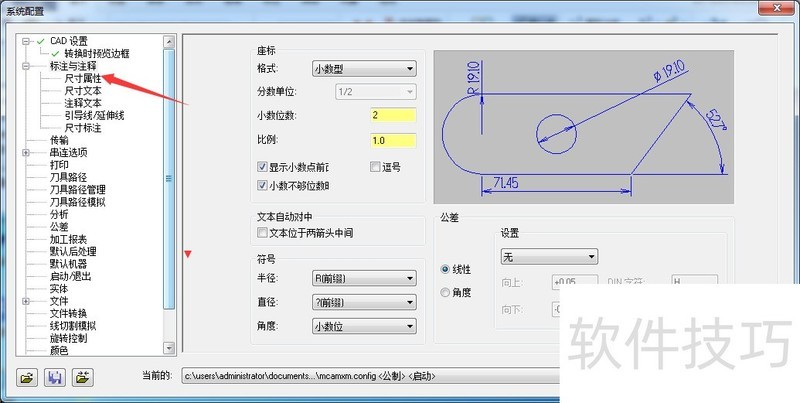Click the dimension preview image

tap(584, 127)
